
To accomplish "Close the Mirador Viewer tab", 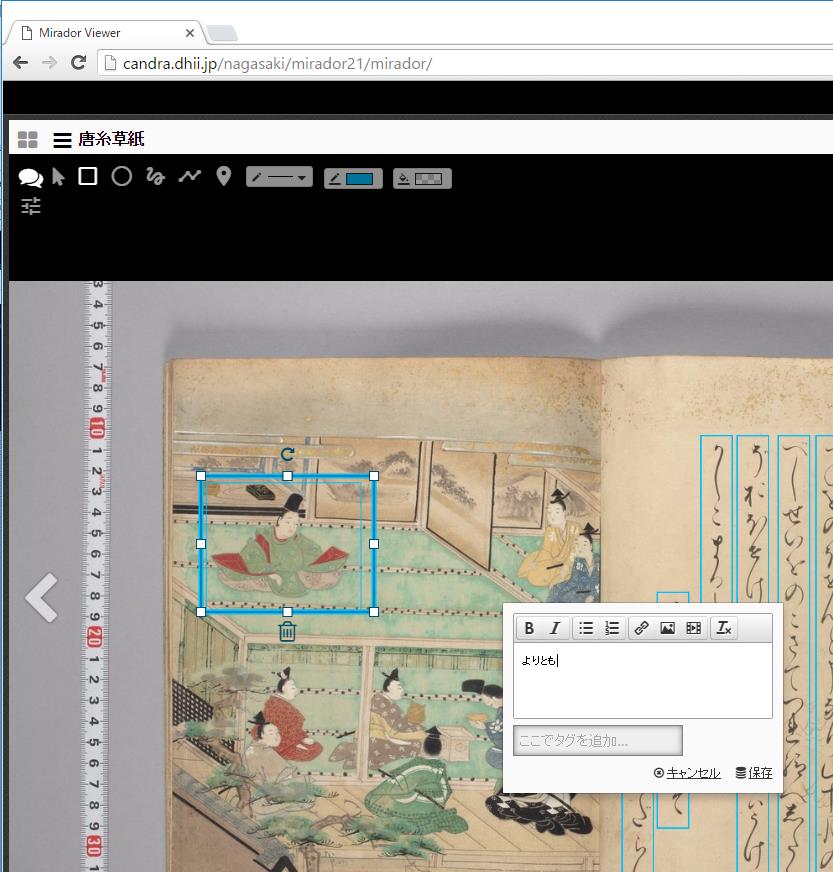I will coord(190,33).
